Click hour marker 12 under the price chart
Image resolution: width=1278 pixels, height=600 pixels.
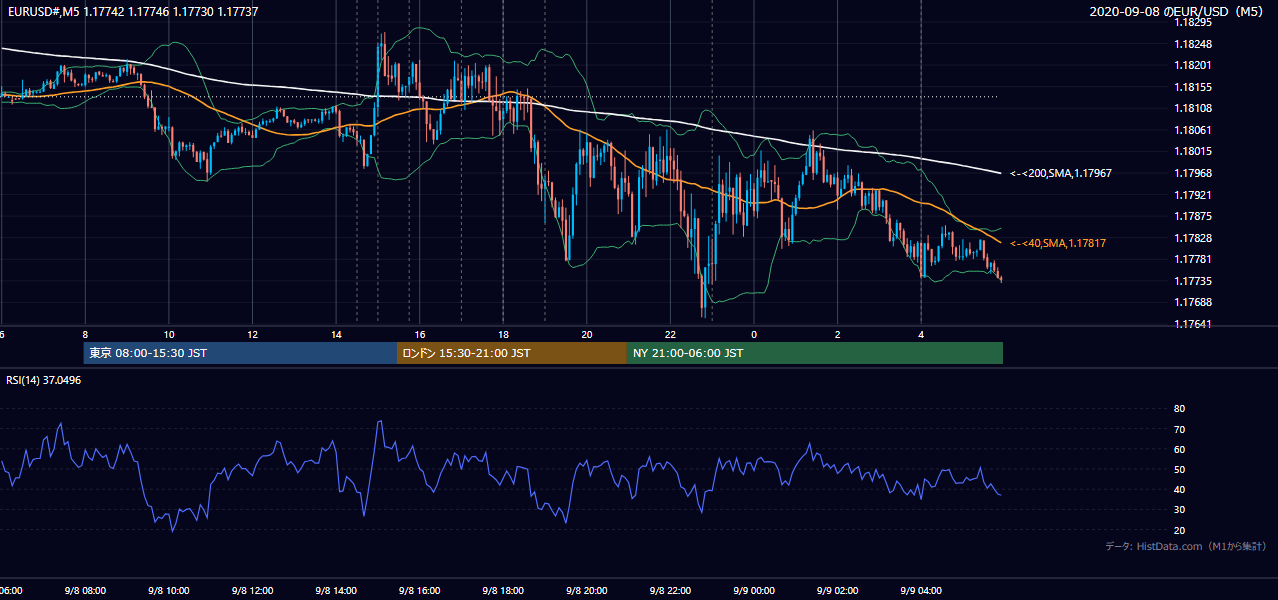[252, 334]
